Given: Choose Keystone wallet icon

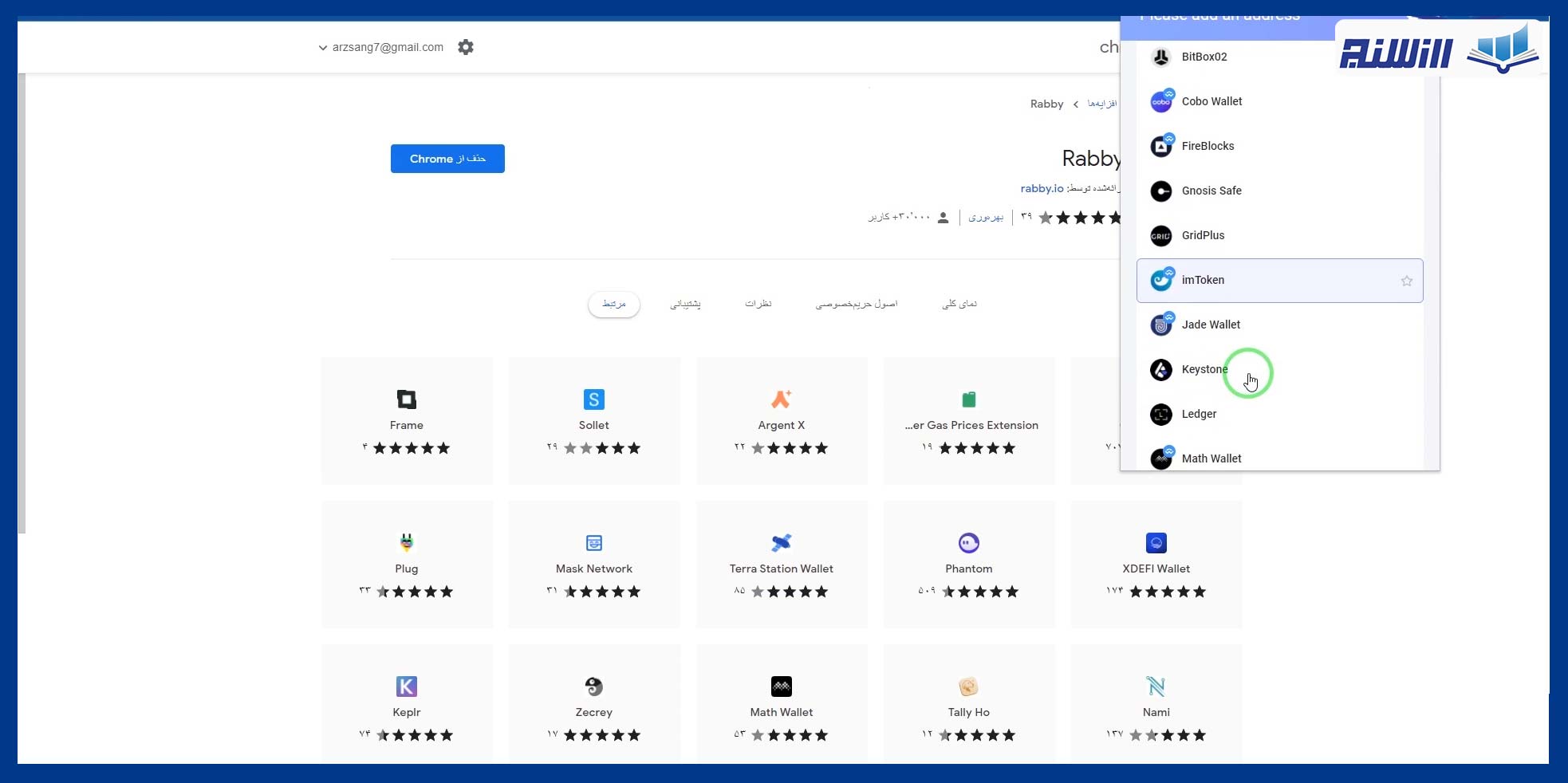Looking at the screenshot, I should [1161, 369].
